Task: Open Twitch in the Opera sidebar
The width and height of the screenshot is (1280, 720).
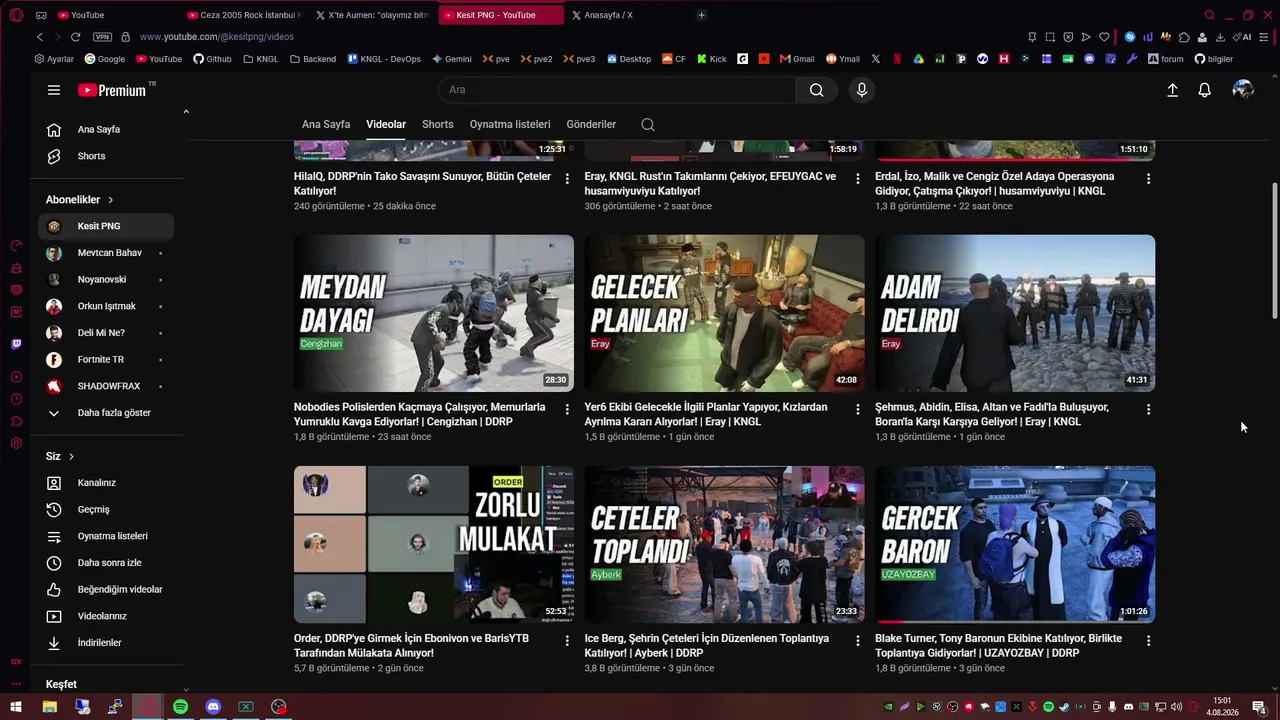Action: coord(16,344)
